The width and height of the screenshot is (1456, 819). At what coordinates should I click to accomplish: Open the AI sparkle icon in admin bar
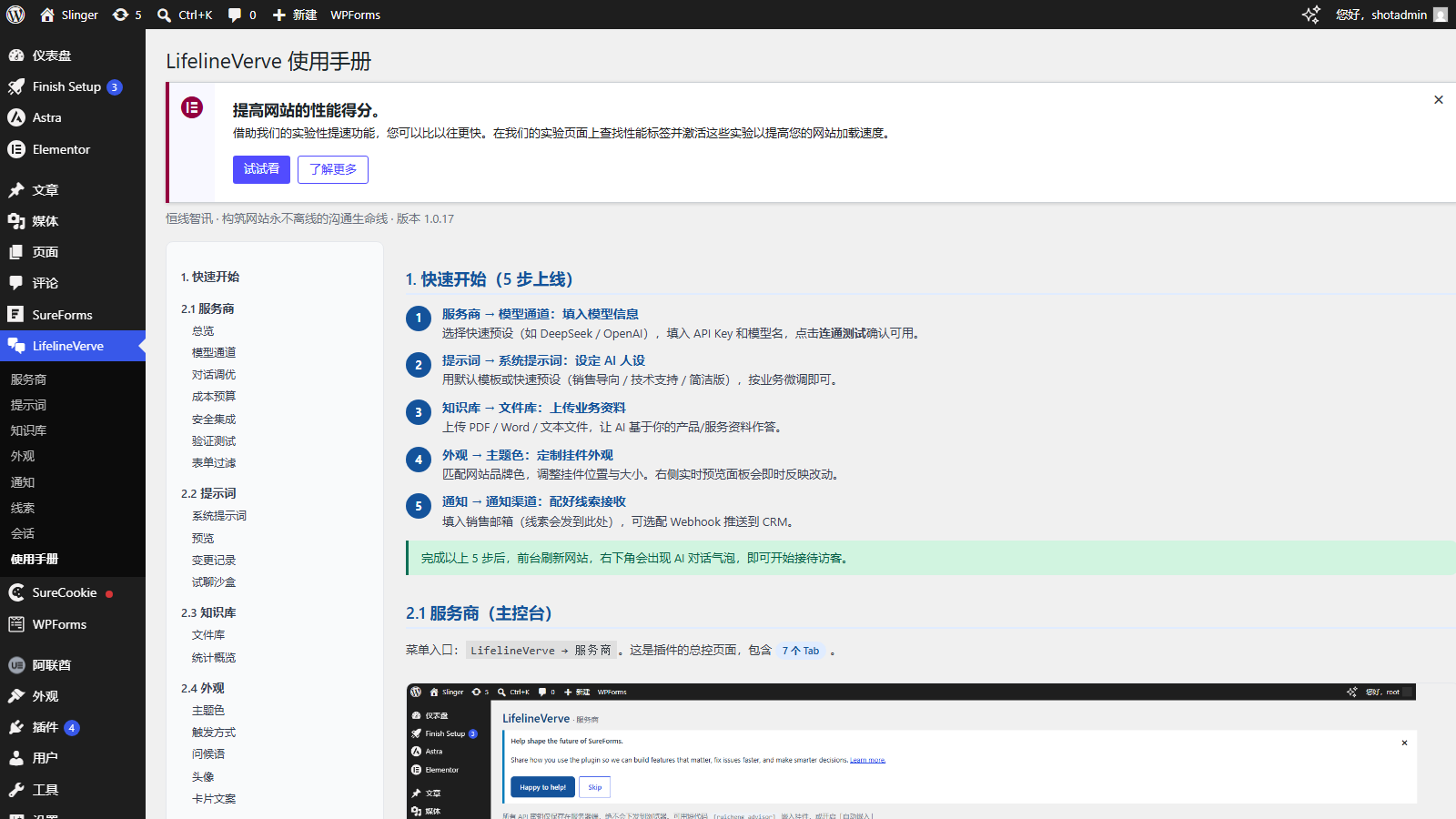[1310, 15]
